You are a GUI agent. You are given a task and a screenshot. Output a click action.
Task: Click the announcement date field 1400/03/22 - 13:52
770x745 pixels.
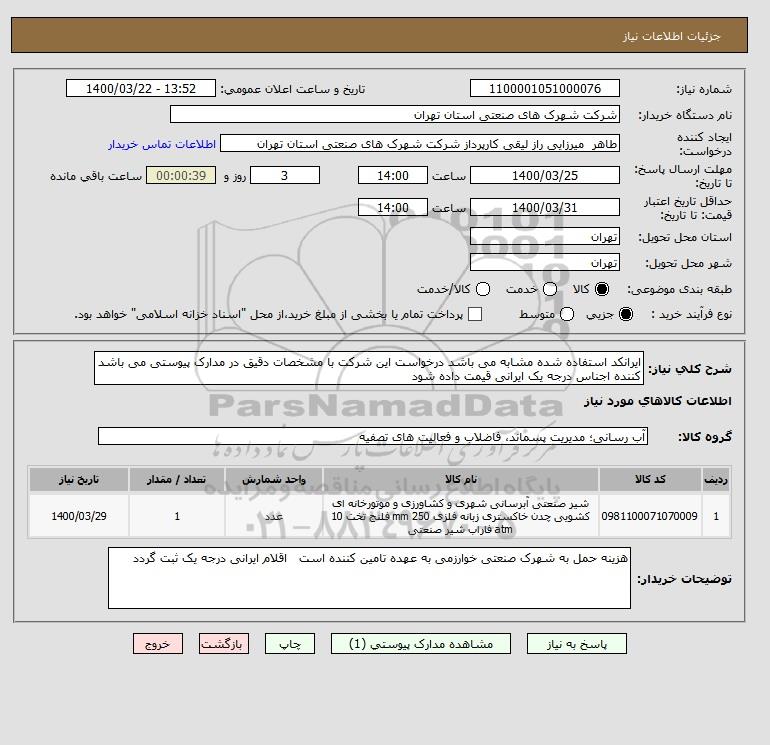(141, 88)
